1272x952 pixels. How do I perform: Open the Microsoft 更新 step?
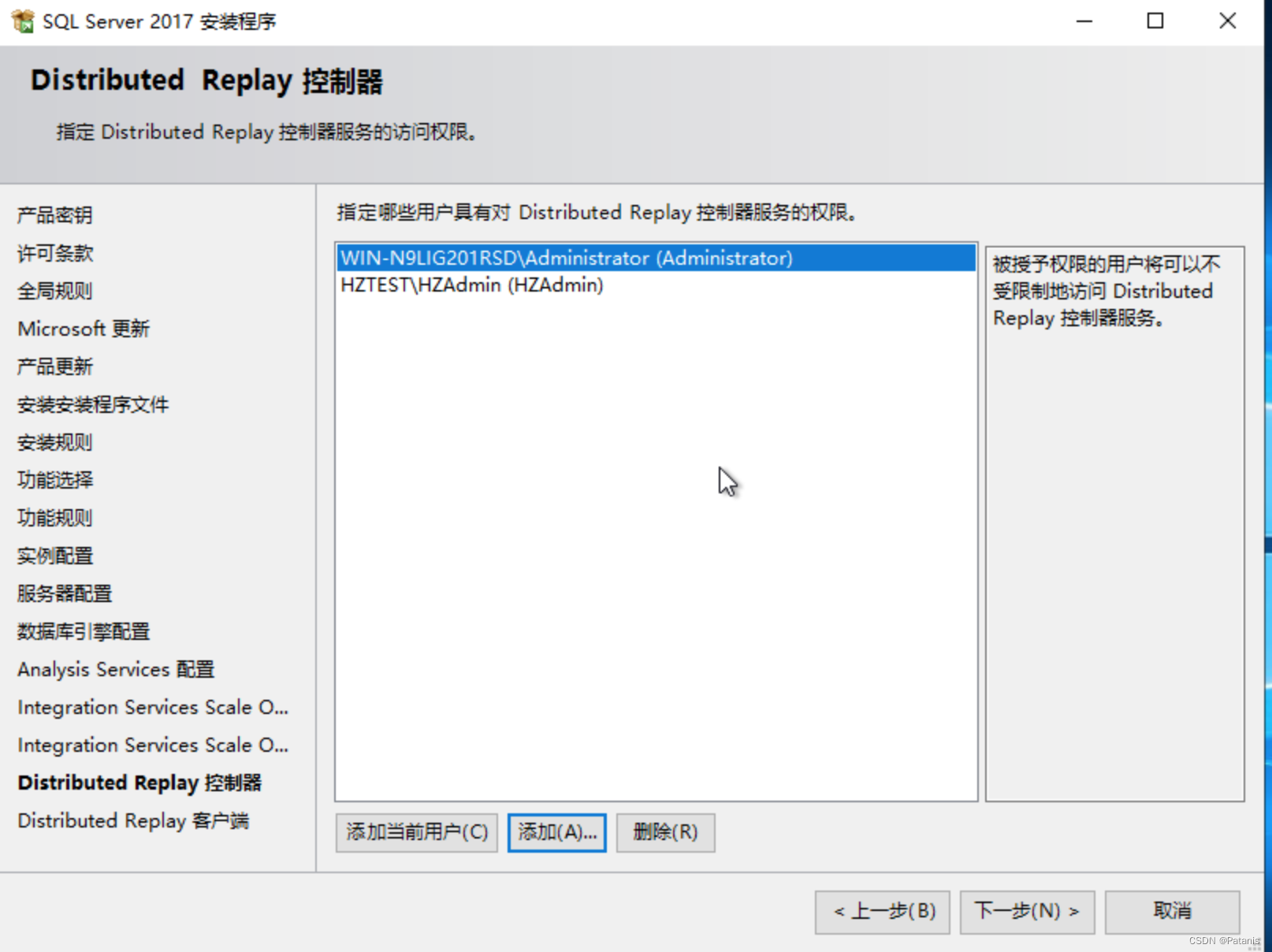tap(84, 329)
